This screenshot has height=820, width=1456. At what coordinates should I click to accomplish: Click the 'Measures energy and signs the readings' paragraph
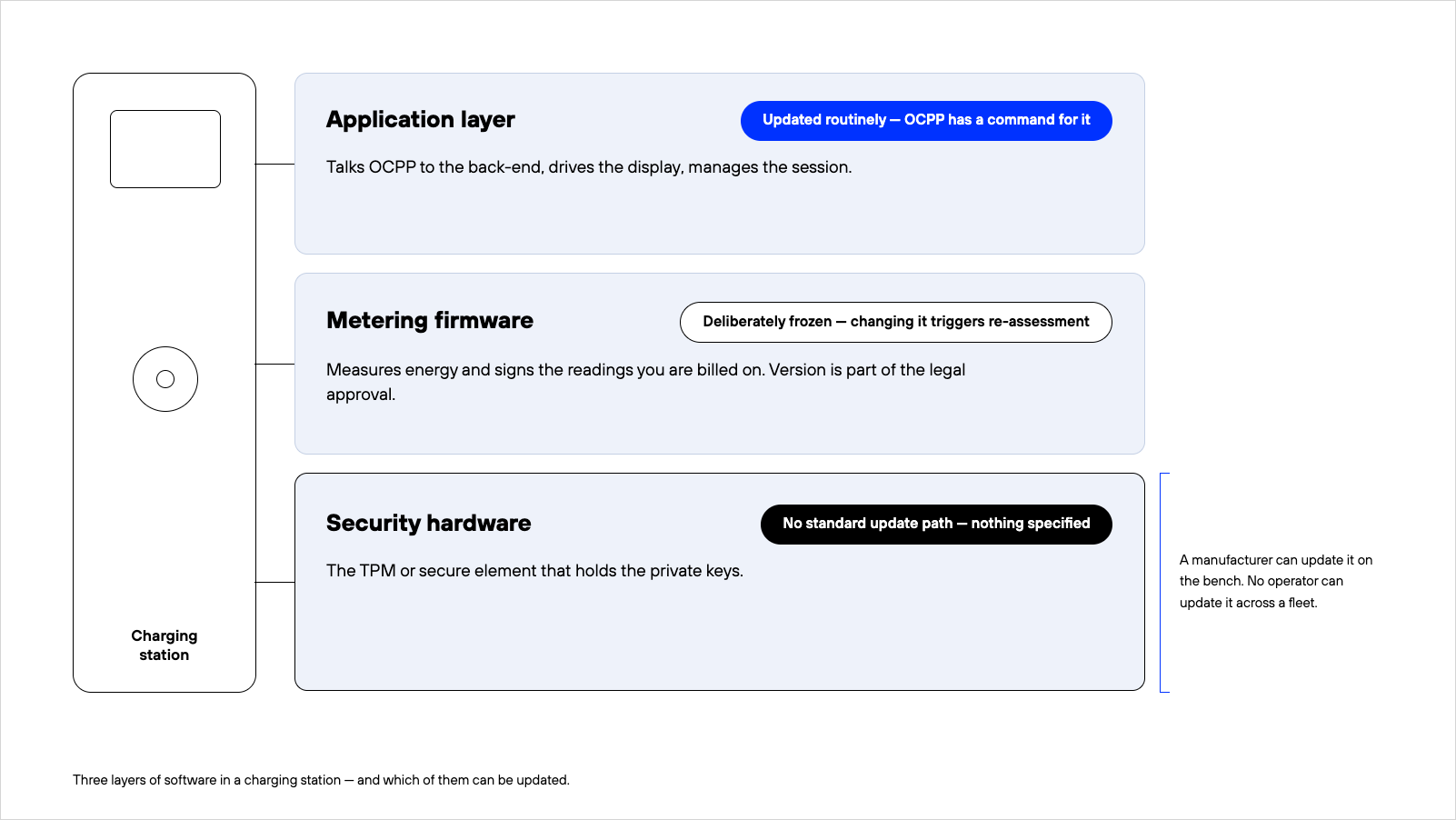(x=645, y=382)
